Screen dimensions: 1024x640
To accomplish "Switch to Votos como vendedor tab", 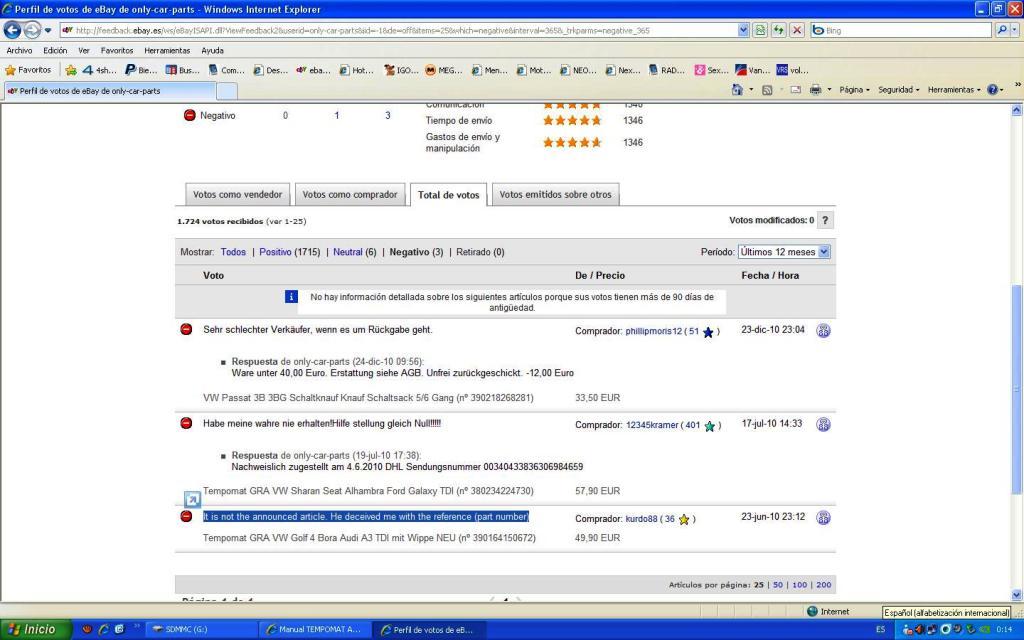I will pos(238,194).
